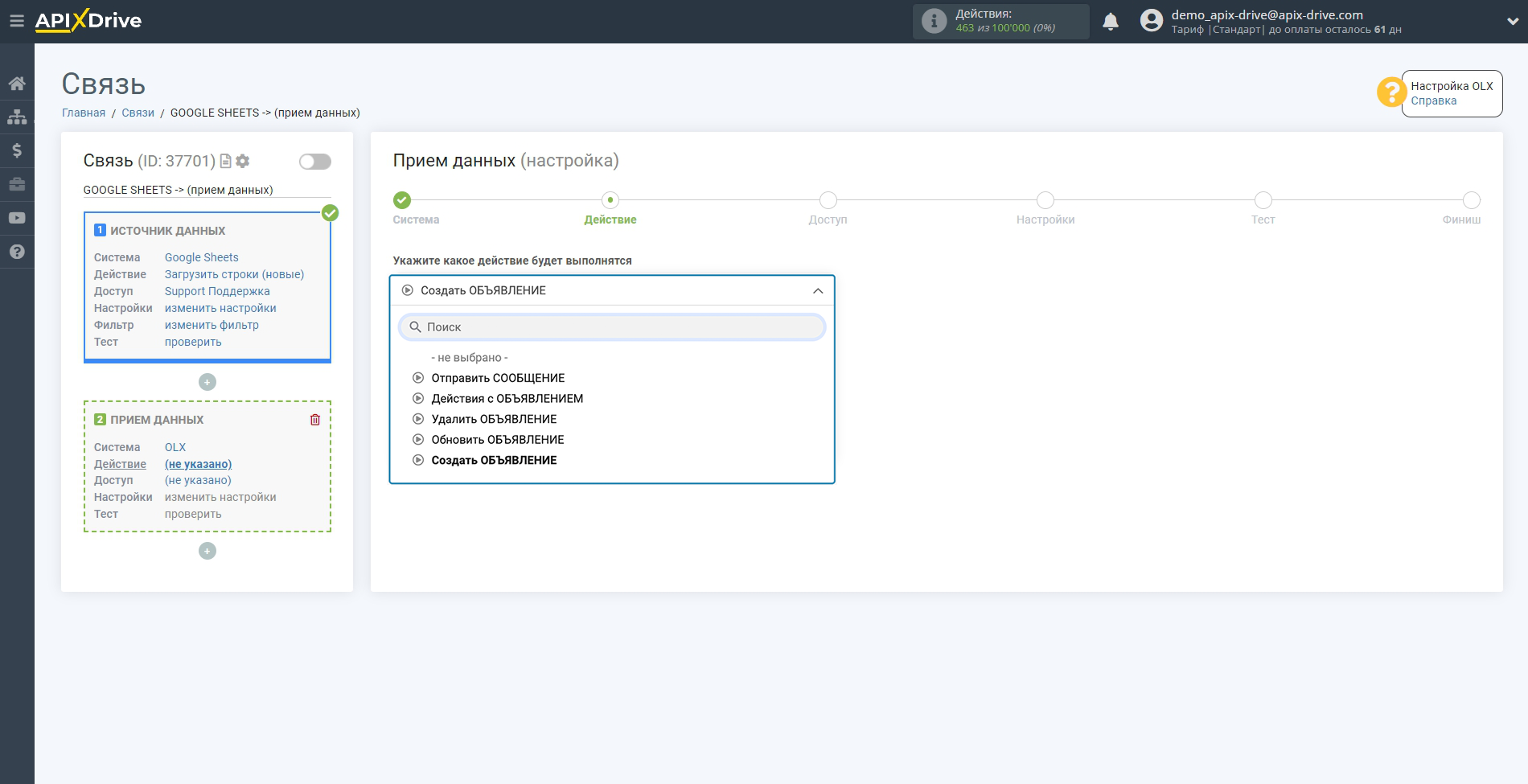Image resolution: width=1528 pixels, height=784 pixels.
Task: Open the 'Главная' breadcrumb link
Action: click(x=84, y=113)
